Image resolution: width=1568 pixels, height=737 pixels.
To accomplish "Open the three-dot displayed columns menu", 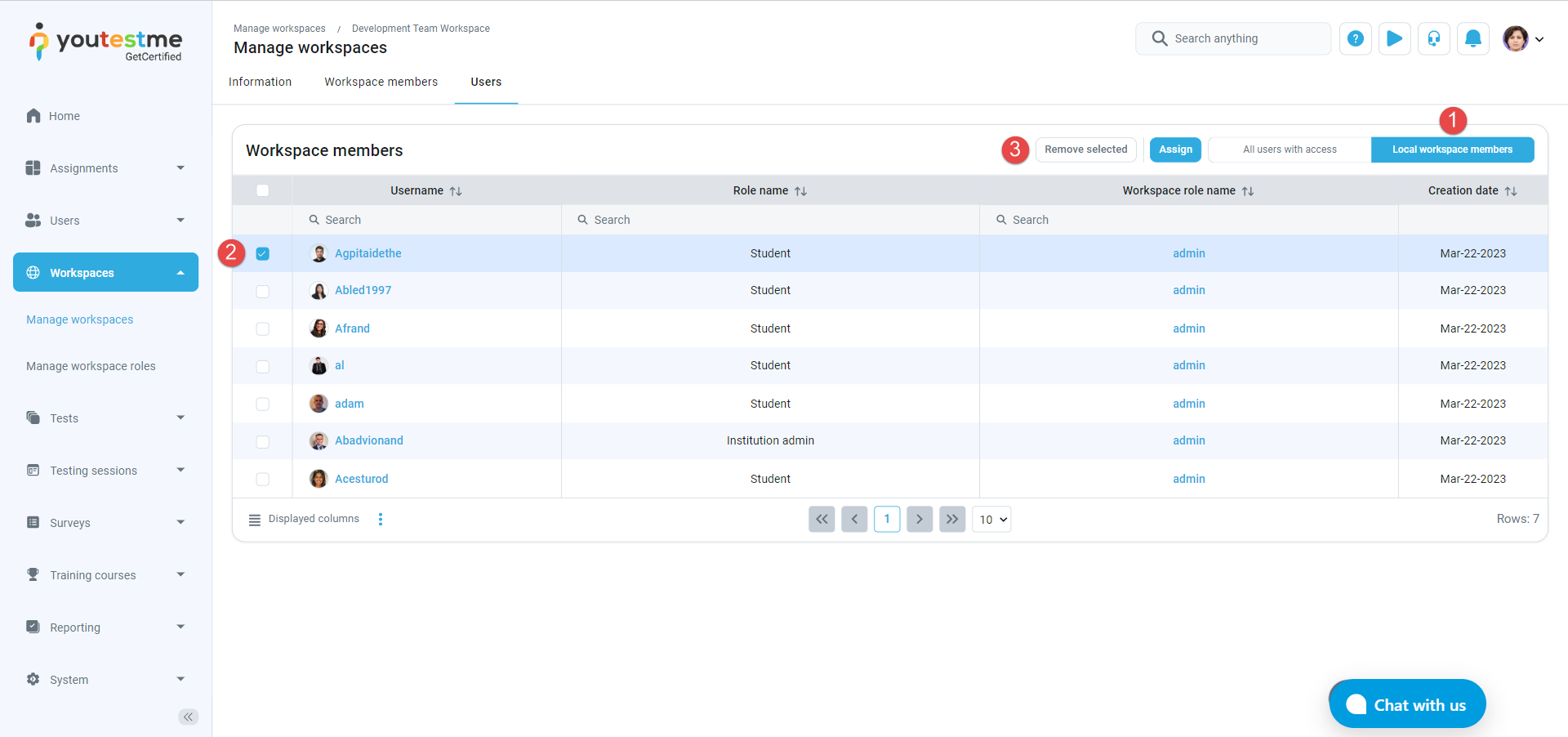I will point(381,519).
